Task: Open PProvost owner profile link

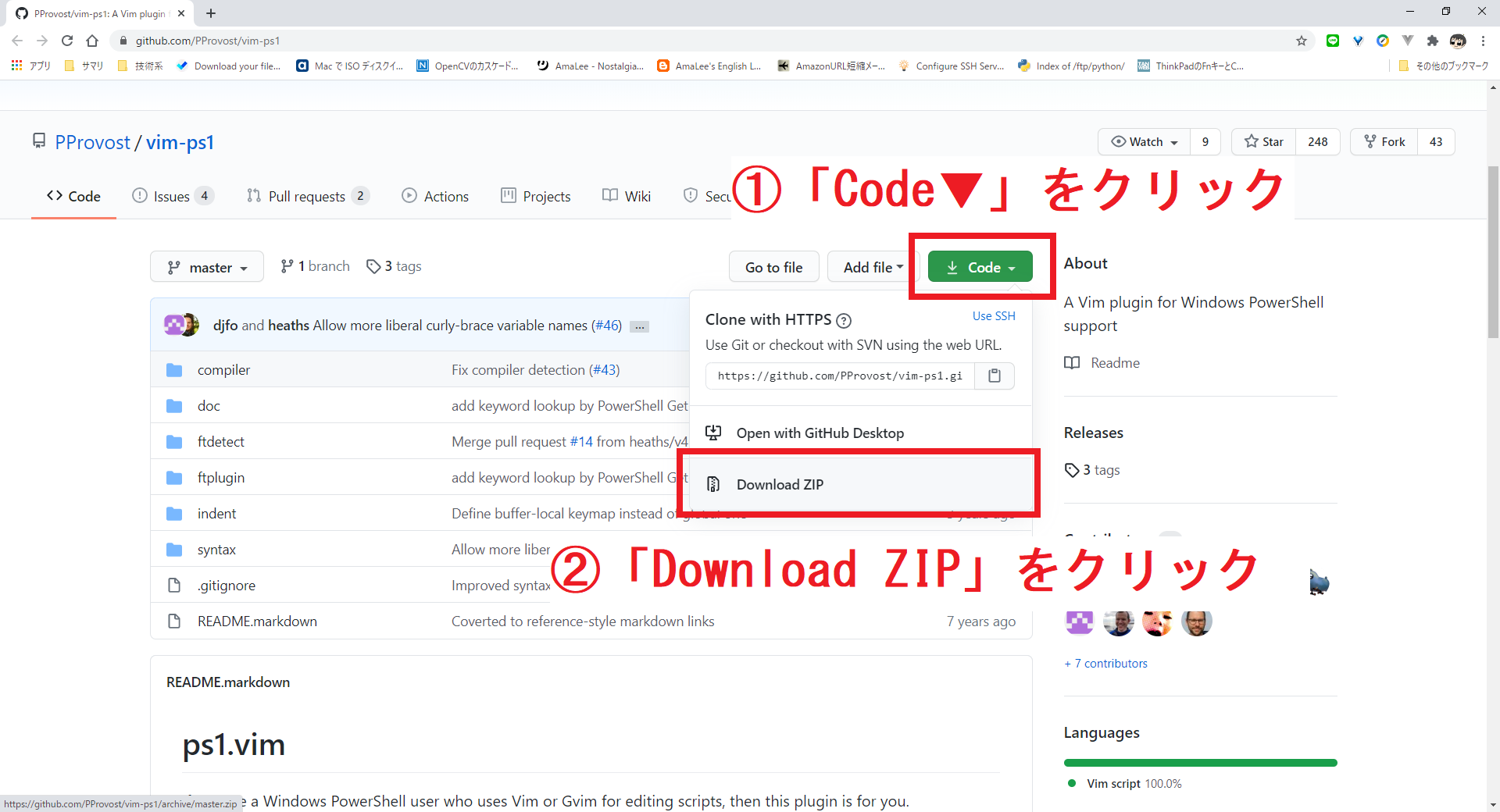Action: (92, 142)
